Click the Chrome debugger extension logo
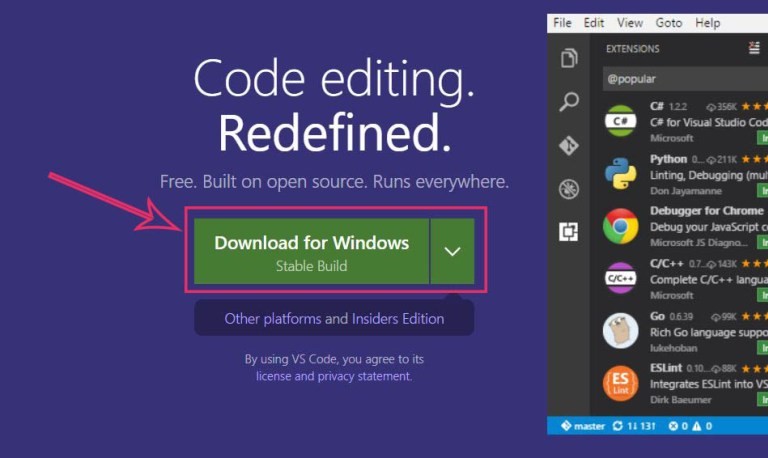This screenshot has height=458, width=768. point(621,226)
